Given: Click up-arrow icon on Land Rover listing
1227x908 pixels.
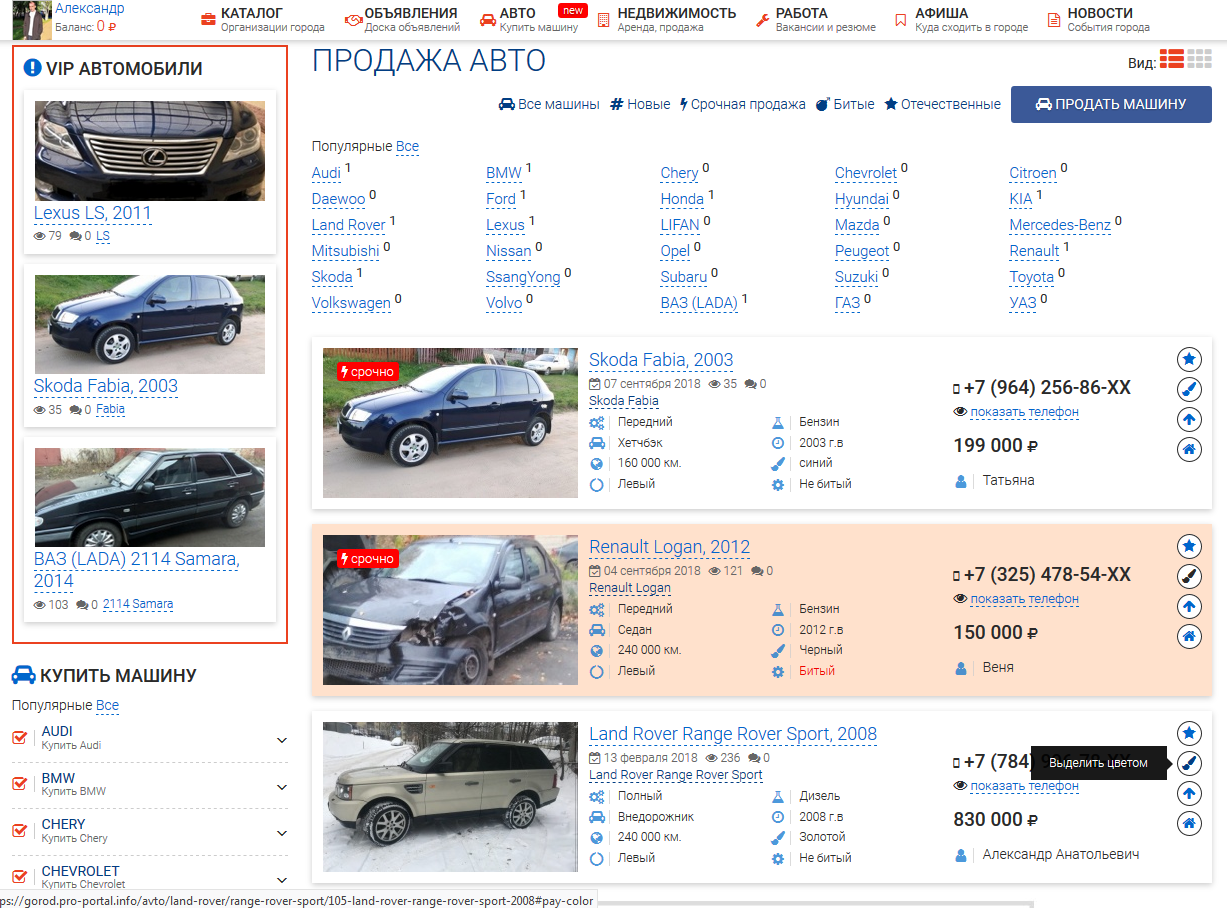Looking at the screenshot, I should click(1189, 794).
